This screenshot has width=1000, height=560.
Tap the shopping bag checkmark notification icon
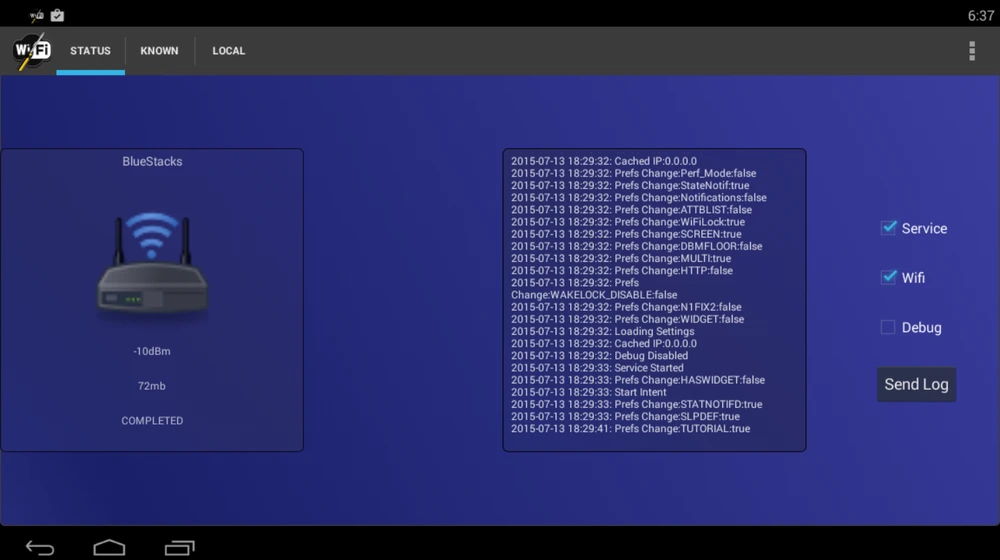pos(58,15)
